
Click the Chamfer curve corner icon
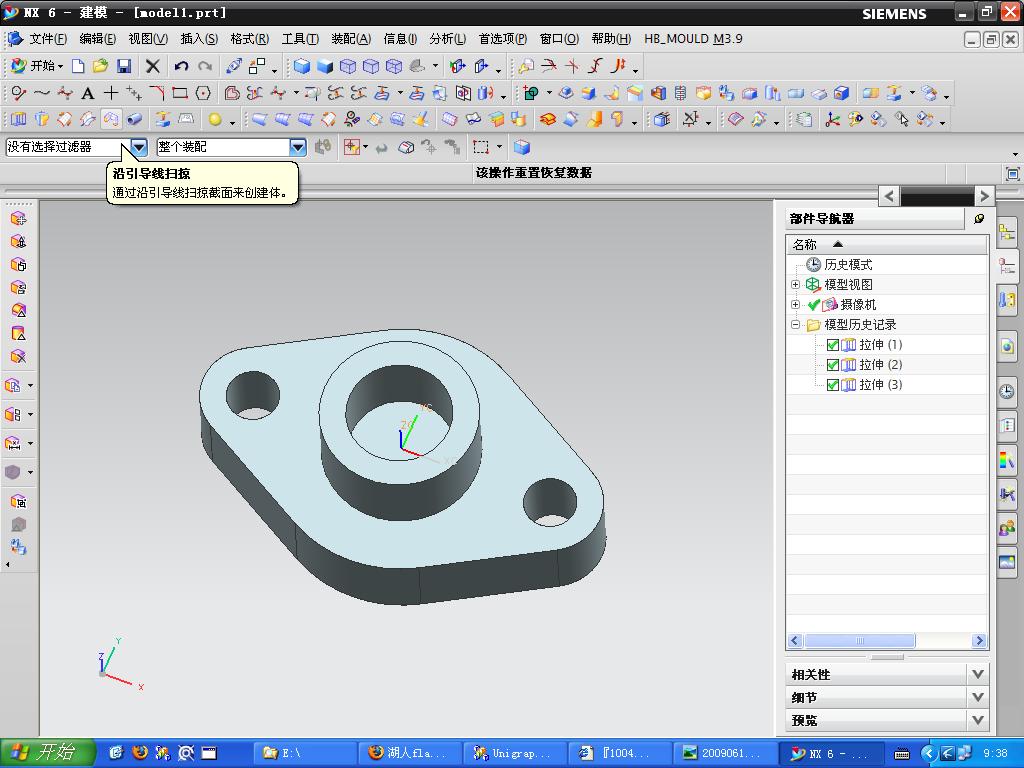157,93
